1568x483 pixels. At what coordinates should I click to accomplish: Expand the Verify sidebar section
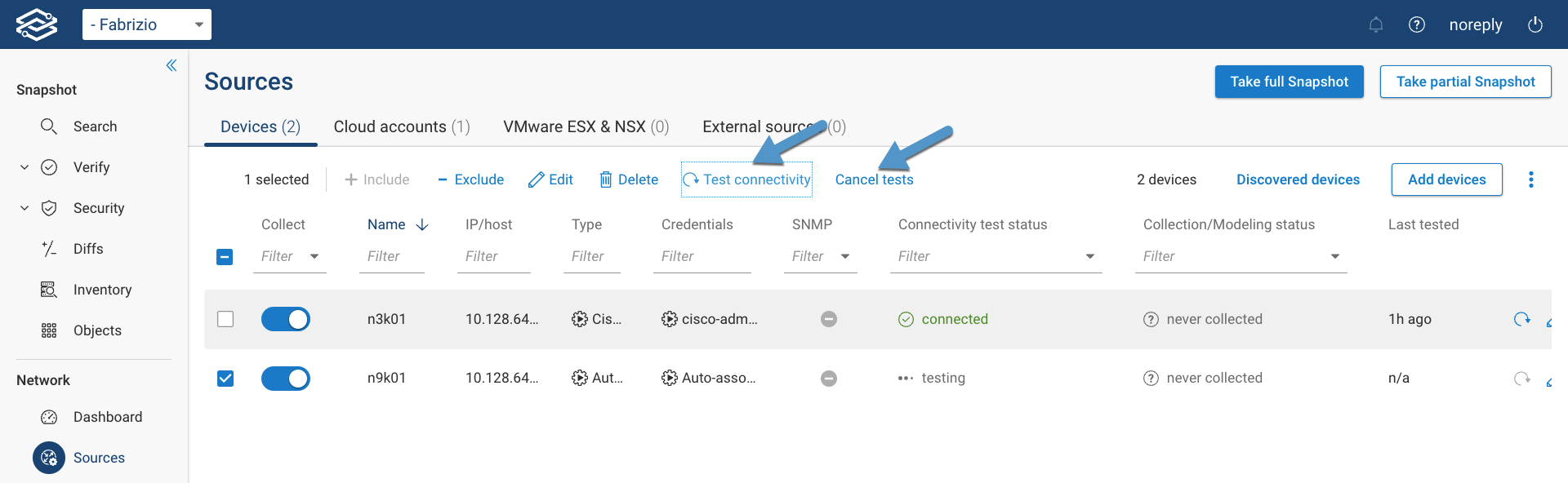pos(24,167)
